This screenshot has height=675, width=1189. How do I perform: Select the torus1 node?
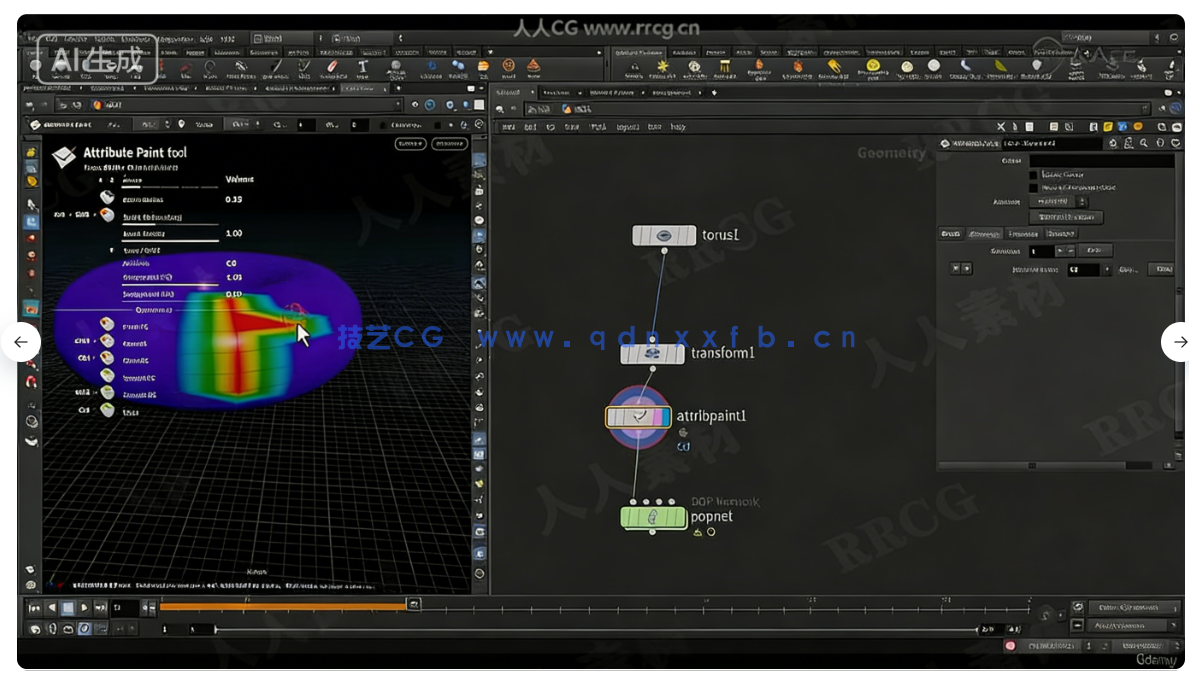click(664, 235)
